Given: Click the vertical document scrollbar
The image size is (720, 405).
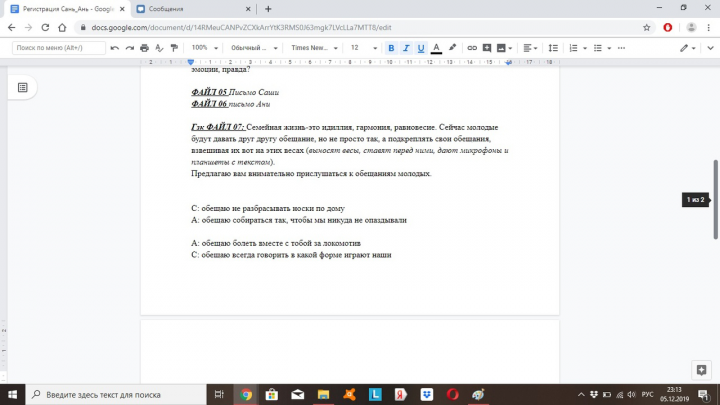Looking at the screenshot, I should 715,199.
